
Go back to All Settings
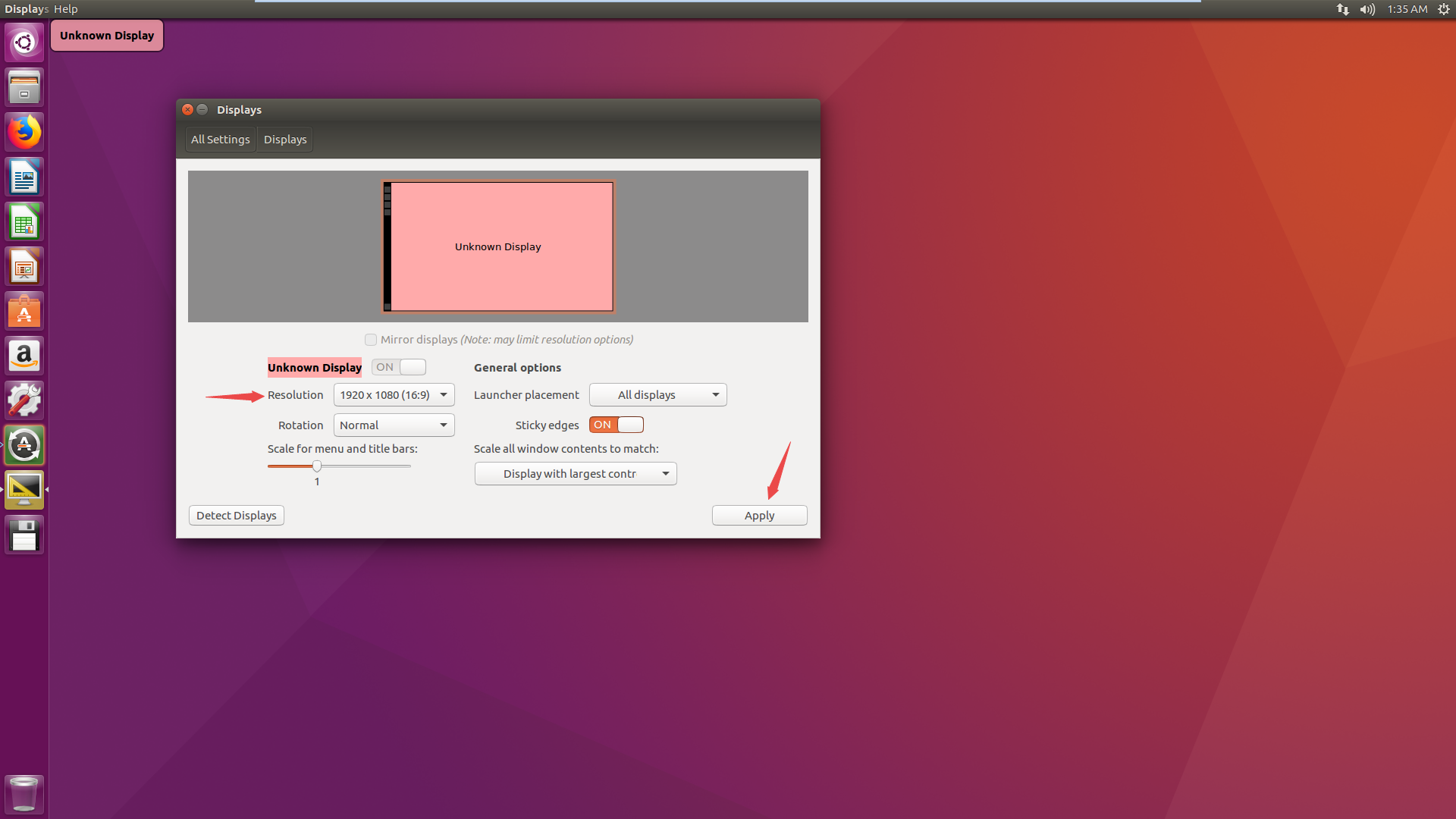pos(220,140)
